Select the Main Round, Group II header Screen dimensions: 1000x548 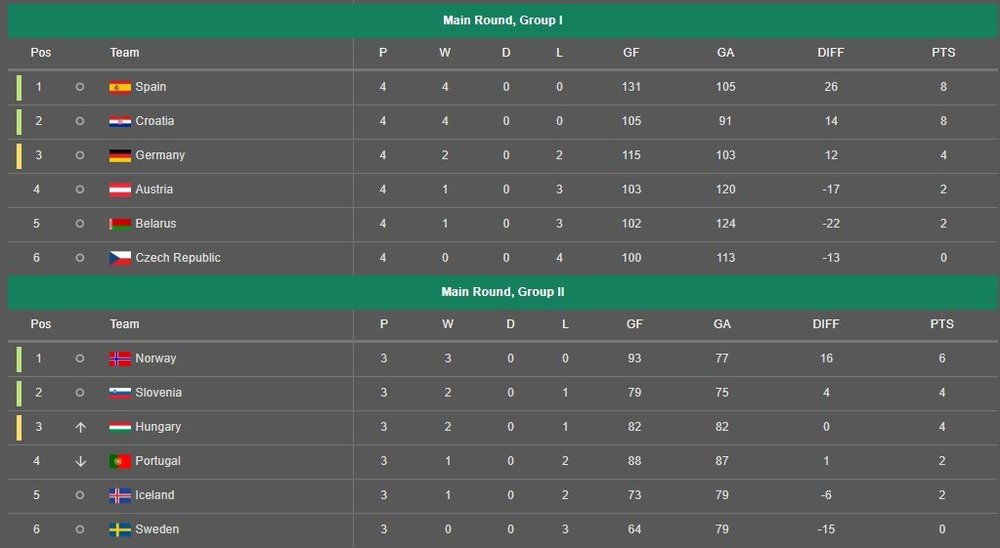click(x=503, y=292)
